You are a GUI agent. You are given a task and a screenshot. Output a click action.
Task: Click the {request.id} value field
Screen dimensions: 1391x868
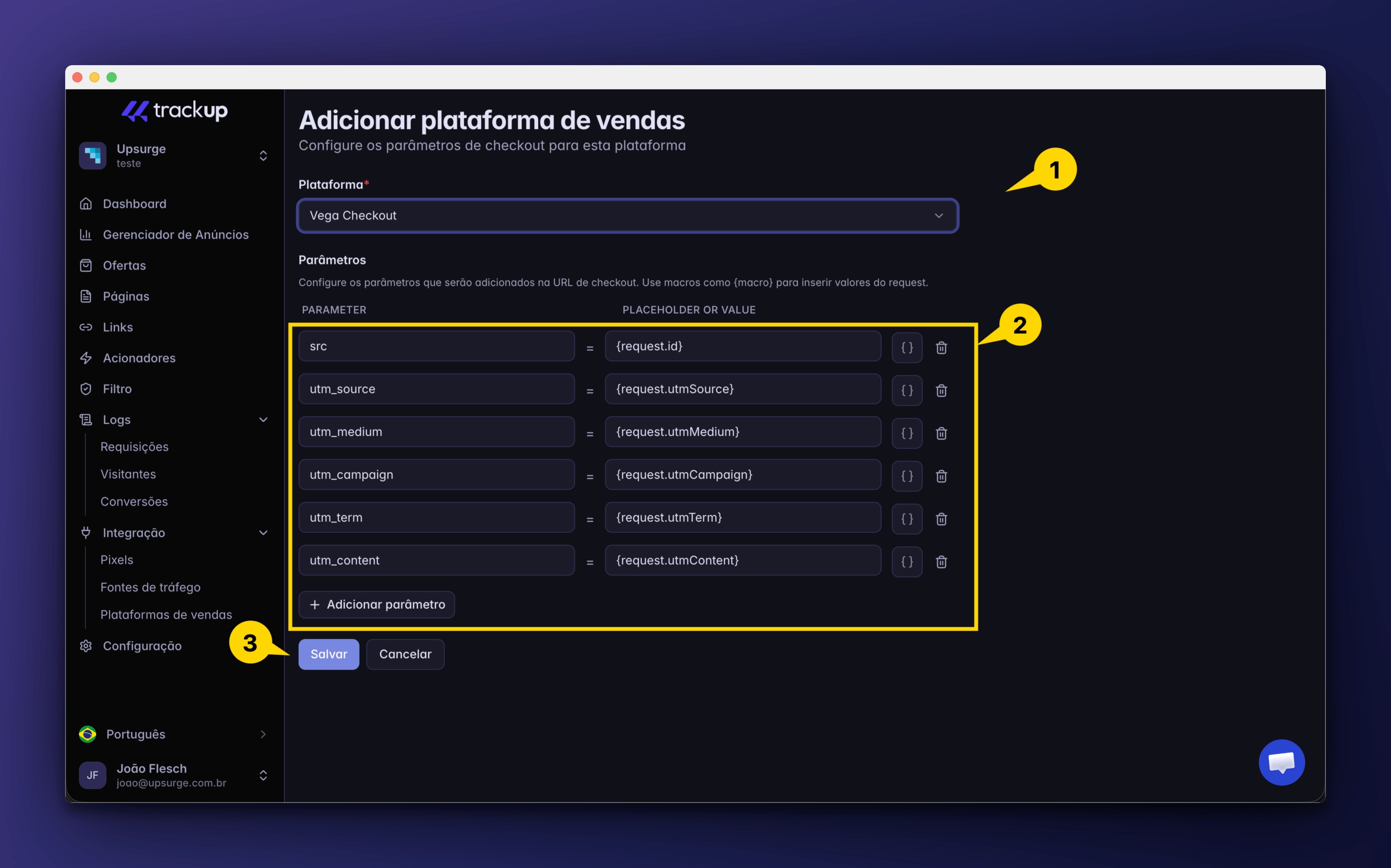742,346
